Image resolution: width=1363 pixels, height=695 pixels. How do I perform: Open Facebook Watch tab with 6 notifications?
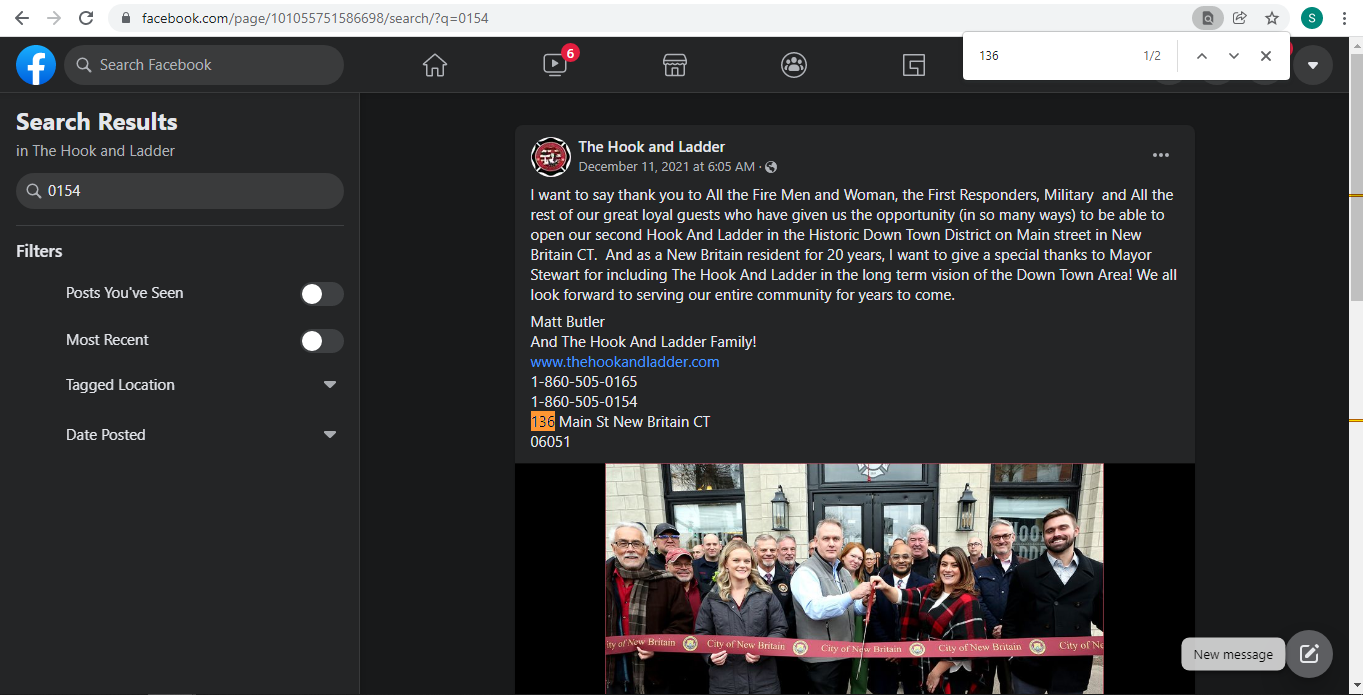(x=555, y=65)
